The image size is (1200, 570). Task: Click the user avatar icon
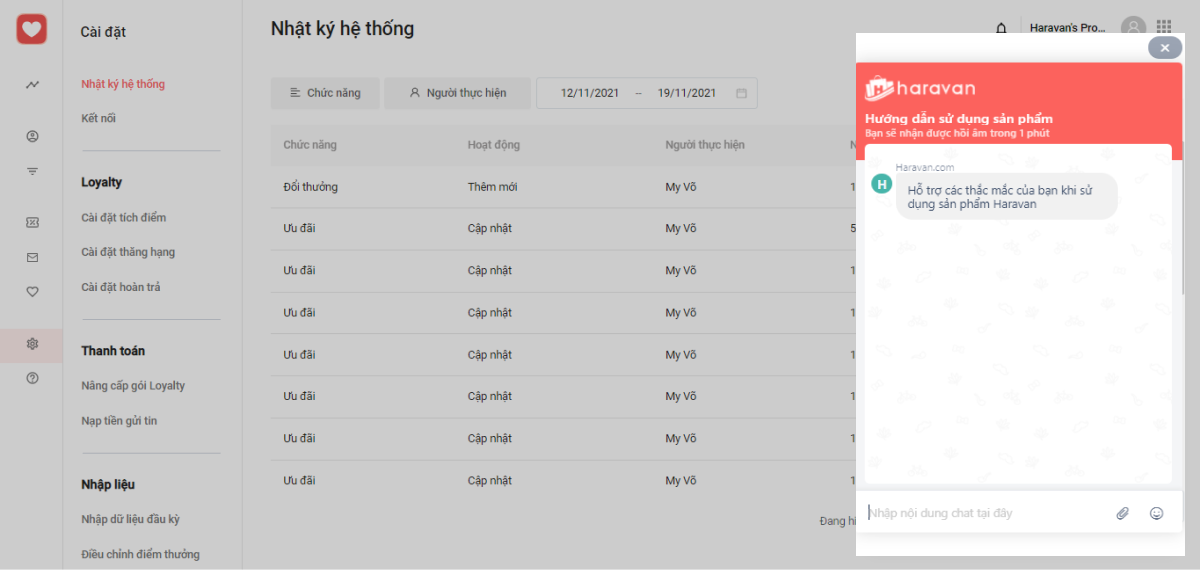pyautogui.click(x=1133, y=28)
